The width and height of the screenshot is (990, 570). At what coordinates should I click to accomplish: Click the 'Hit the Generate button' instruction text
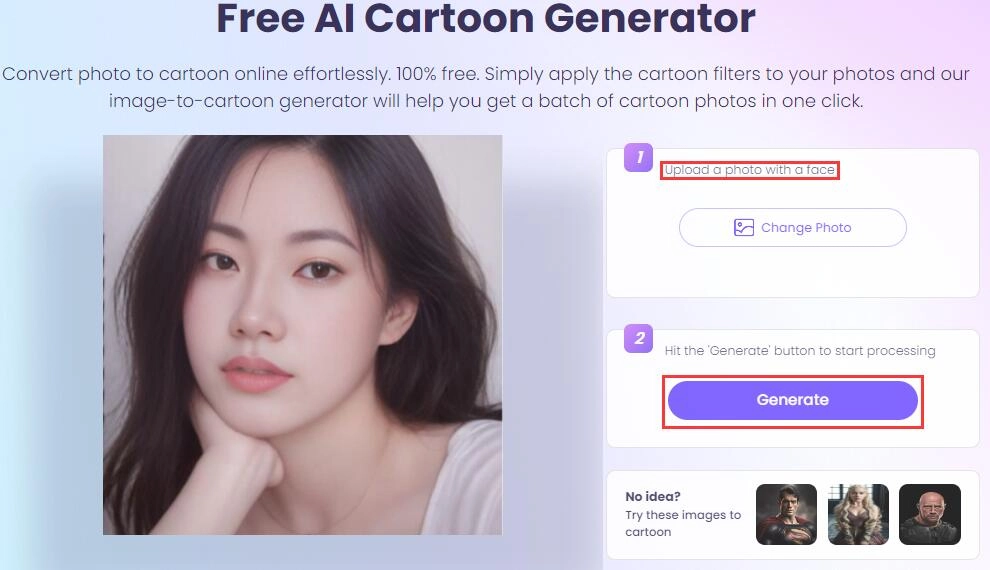[x=799, y=351]
